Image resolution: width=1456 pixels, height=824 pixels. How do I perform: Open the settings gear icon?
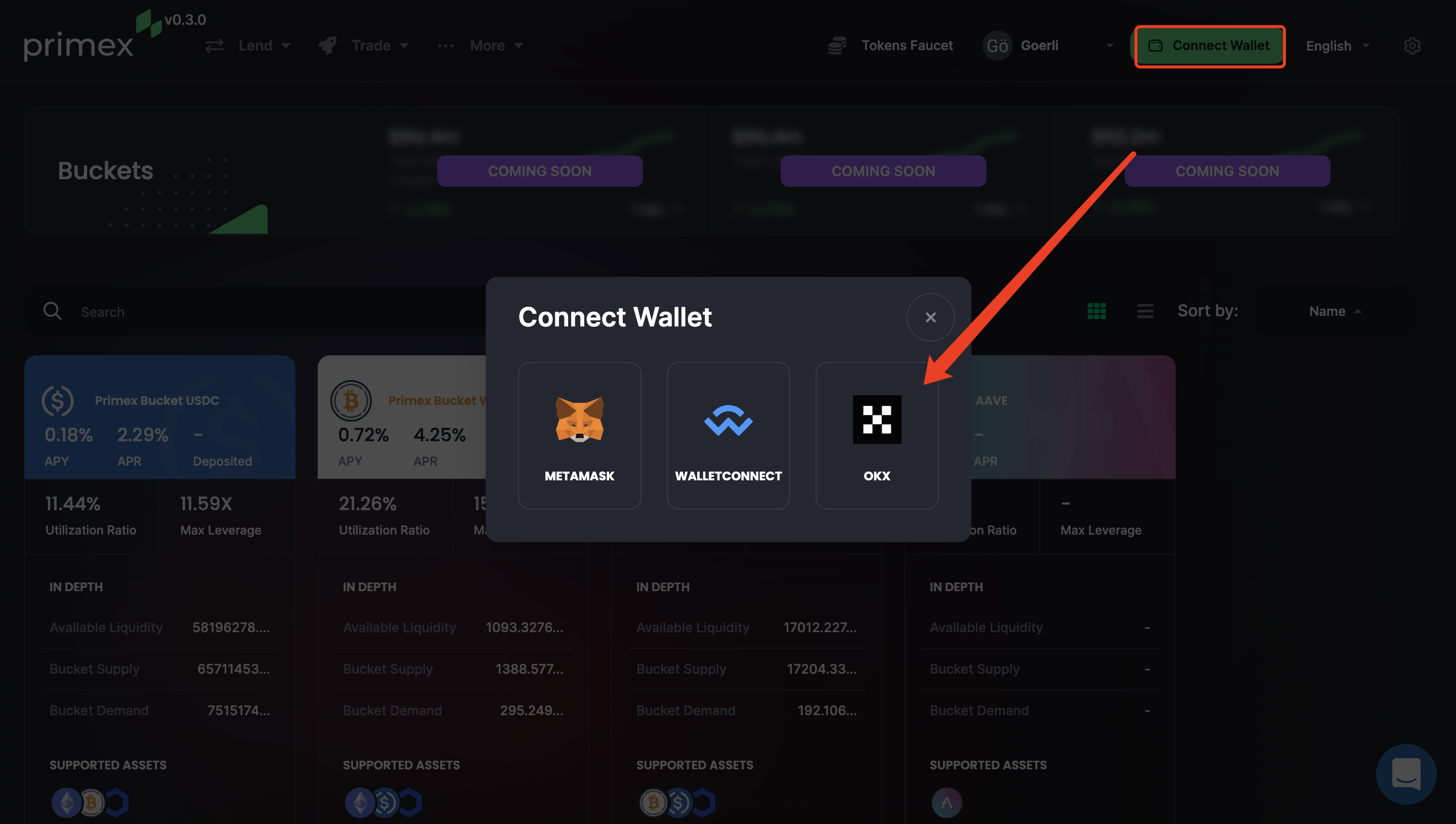[1412, 46]
